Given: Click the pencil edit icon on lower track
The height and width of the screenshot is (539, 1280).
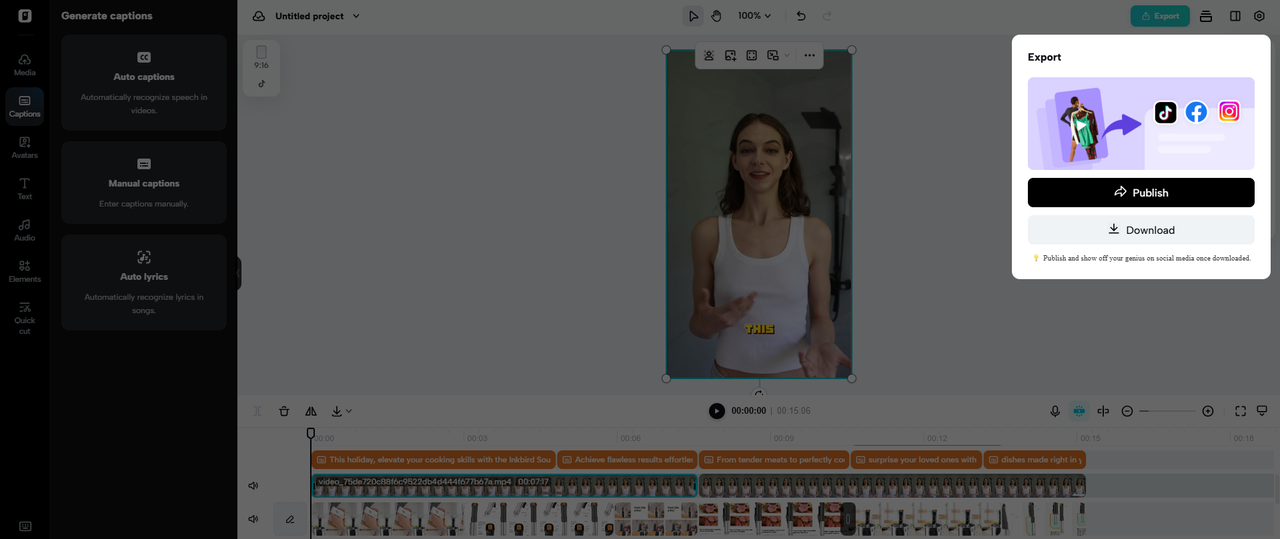Looking at the screenshot, I should tap(290, 519).
